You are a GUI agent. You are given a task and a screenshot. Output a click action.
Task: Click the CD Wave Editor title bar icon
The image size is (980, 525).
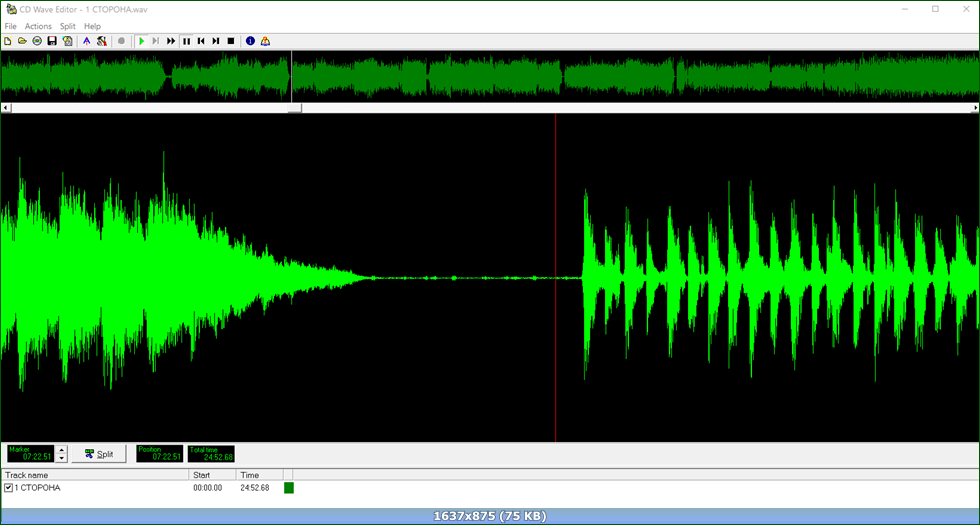(9, 9)
